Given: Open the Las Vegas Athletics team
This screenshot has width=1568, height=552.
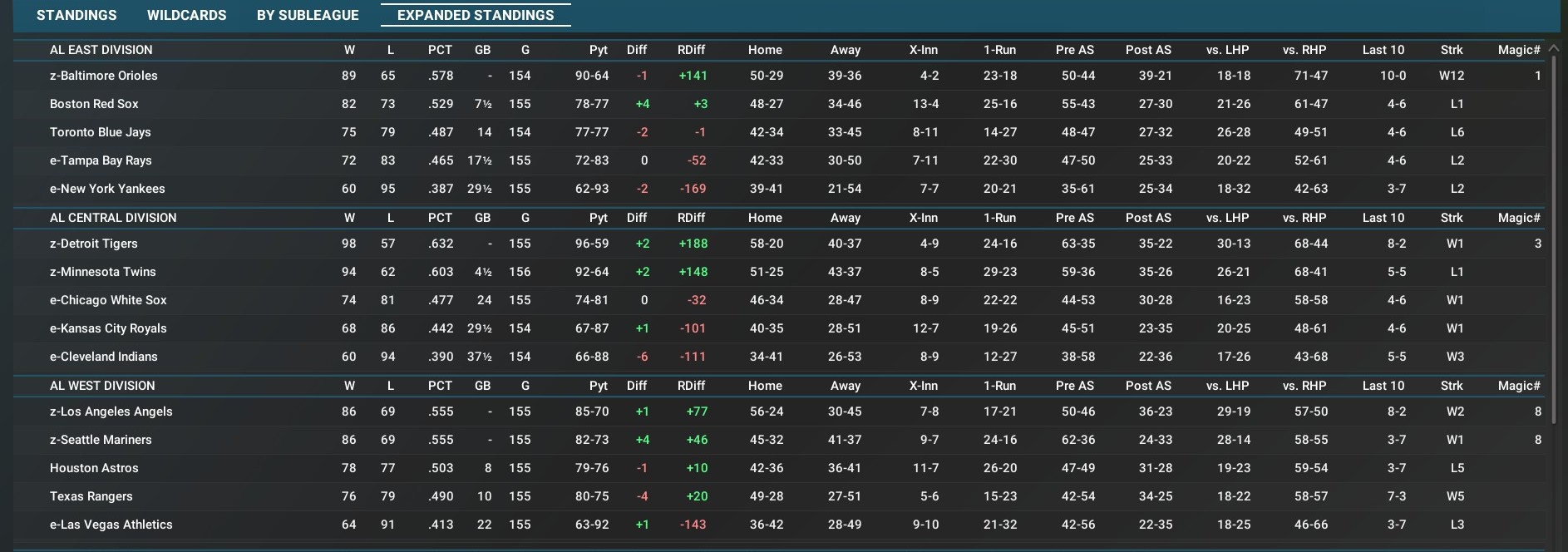Looking at the screenshot, I should tap(111, 525).
